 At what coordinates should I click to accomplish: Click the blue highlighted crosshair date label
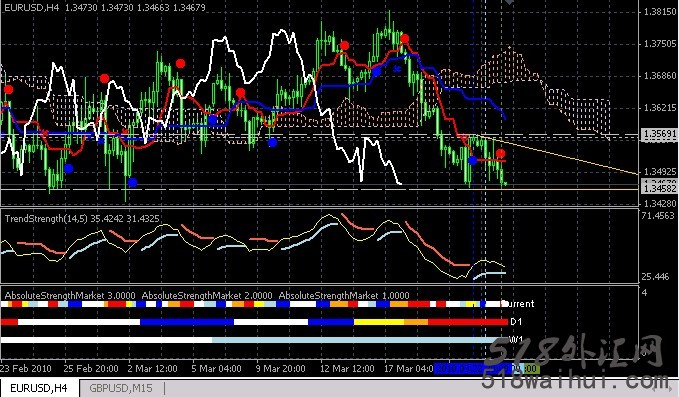pyautogui.click(x=472, y=369)
